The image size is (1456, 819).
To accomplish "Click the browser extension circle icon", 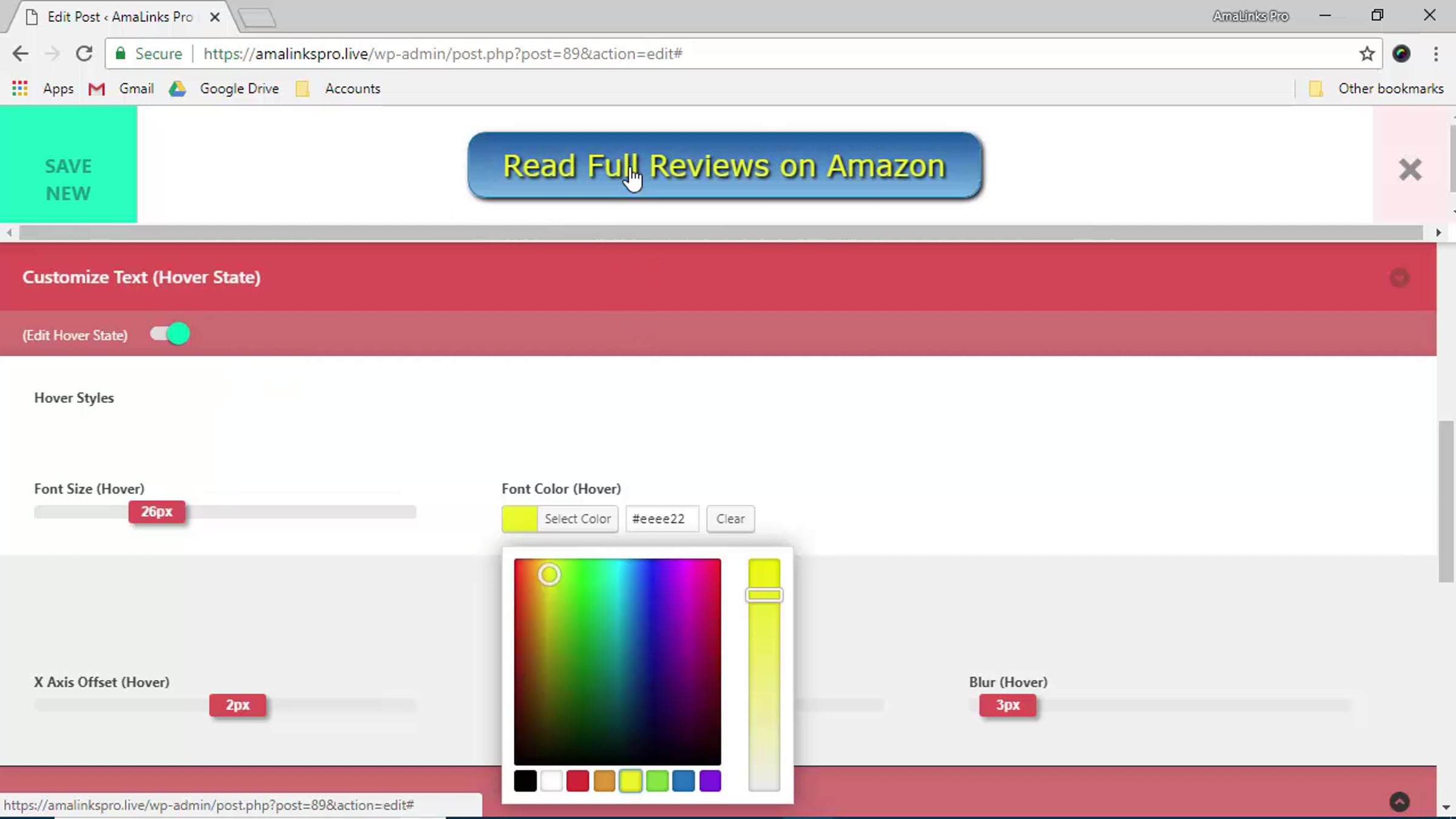I will coord(1401,53).
